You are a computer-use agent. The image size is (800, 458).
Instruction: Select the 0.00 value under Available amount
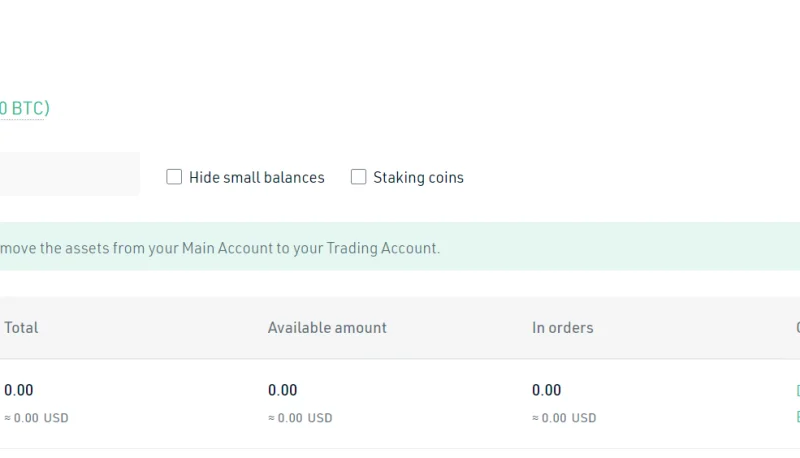(x=282, y=390)
